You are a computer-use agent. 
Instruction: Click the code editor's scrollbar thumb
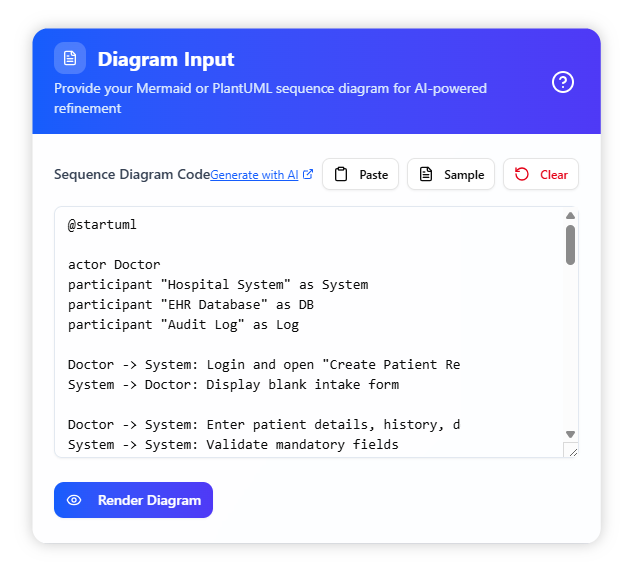[x=571, y=245]
